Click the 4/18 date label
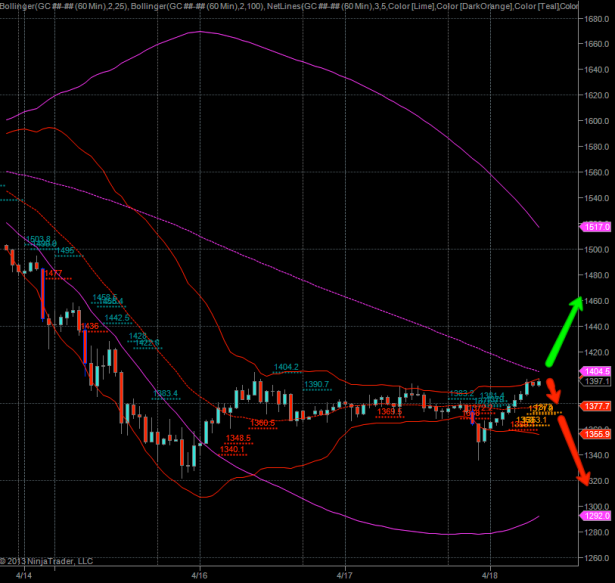Screen dimensions: 615x583 (490, 576)
